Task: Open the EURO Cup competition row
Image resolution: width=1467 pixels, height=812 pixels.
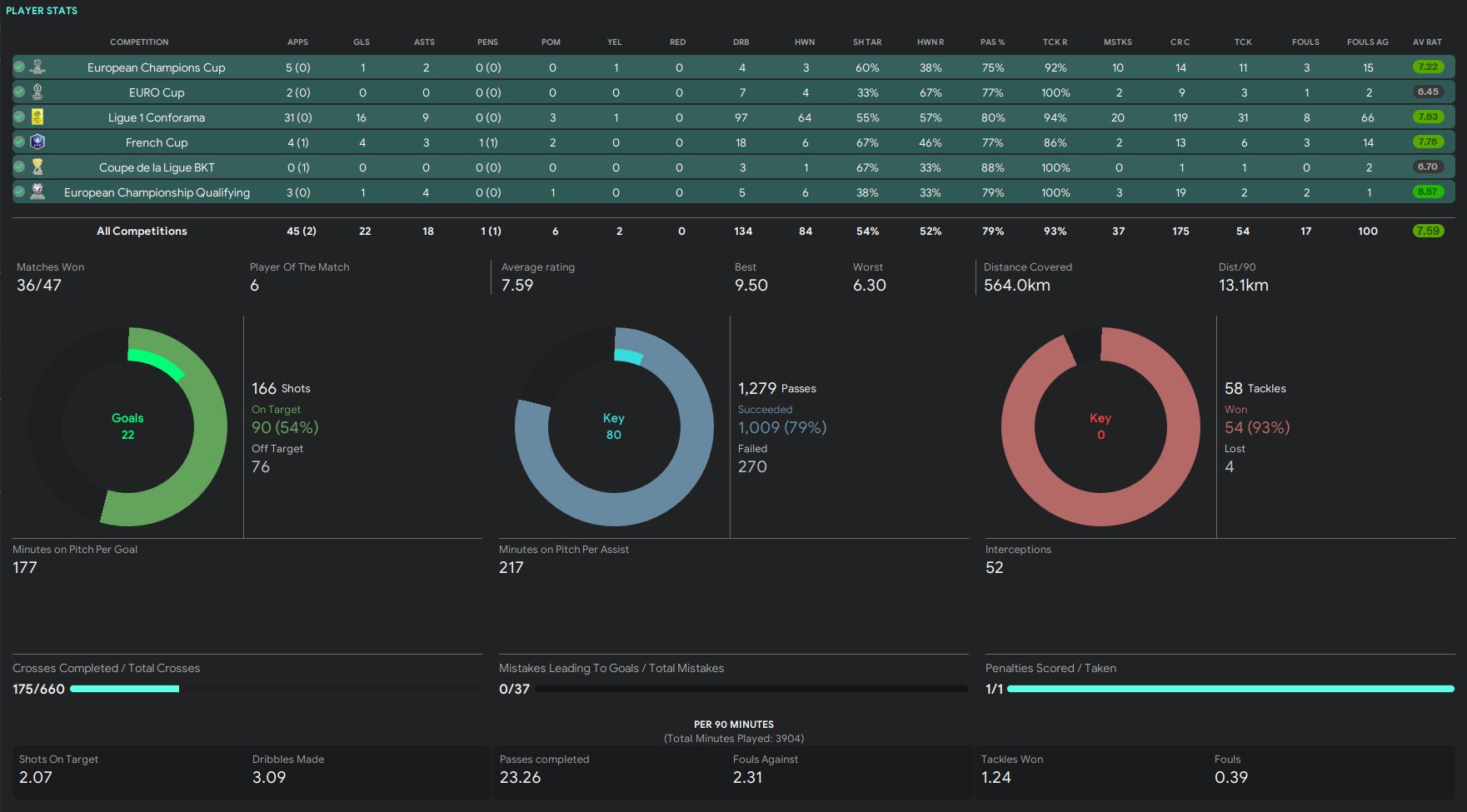Action: (157, 92)
